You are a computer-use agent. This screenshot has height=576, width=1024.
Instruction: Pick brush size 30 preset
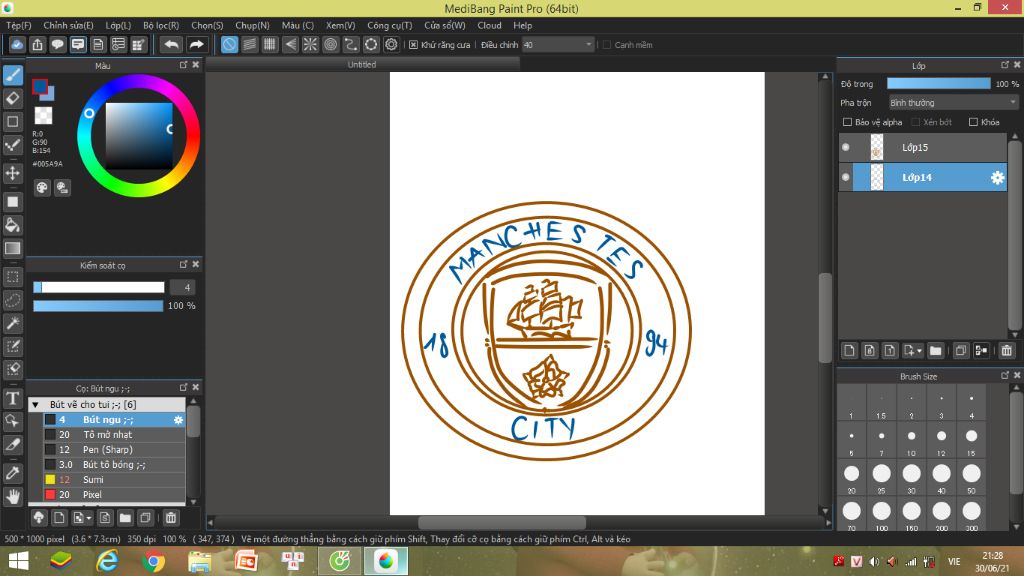pos(911,477)
